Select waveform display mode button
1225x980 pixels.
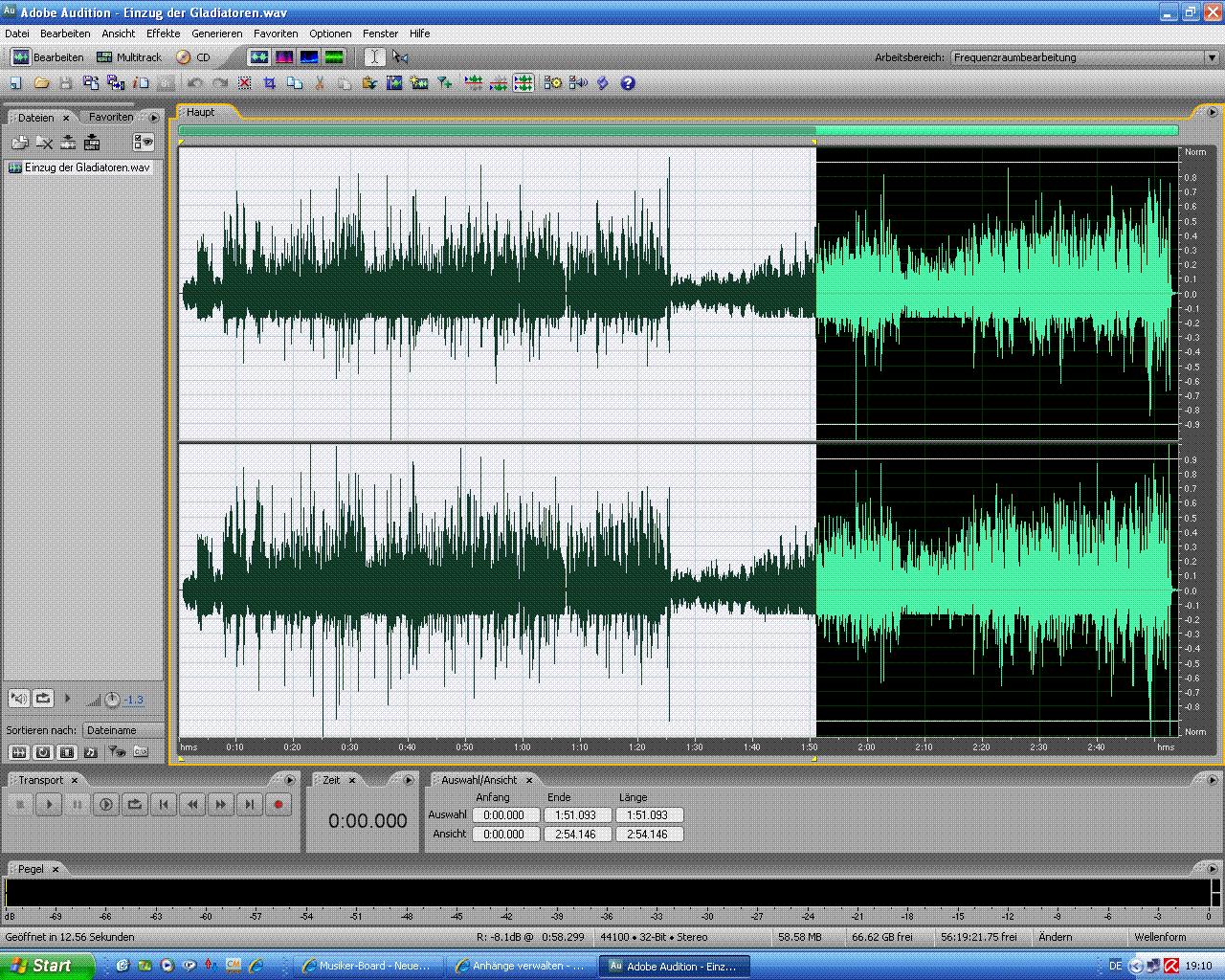[259, 57]
